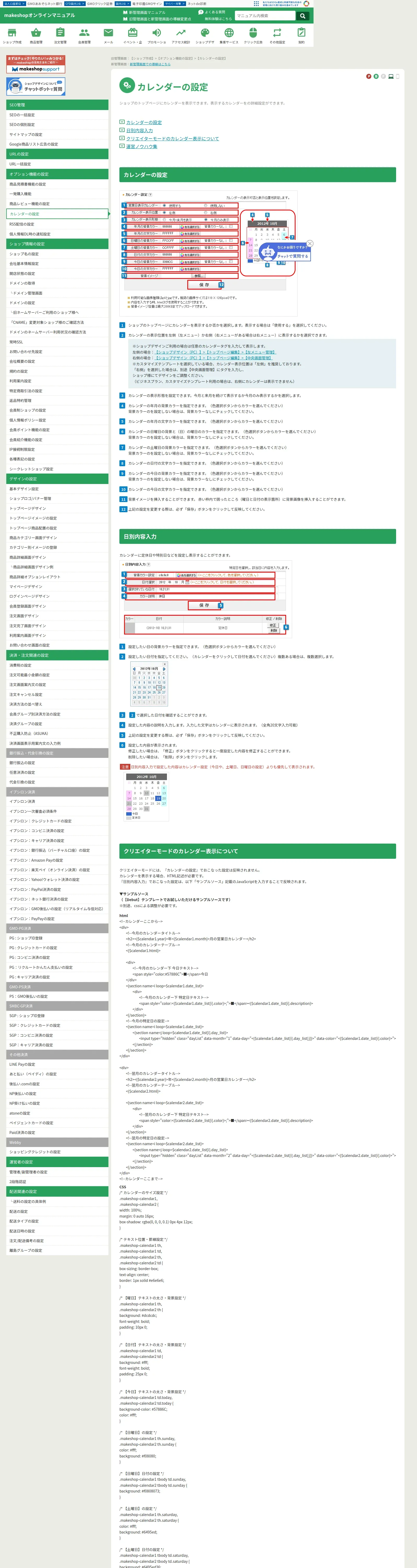Screen dimensions: 417x1568
Task: Select ショップ情報の設定 sidebar header
Action: (x=57, y=244)
